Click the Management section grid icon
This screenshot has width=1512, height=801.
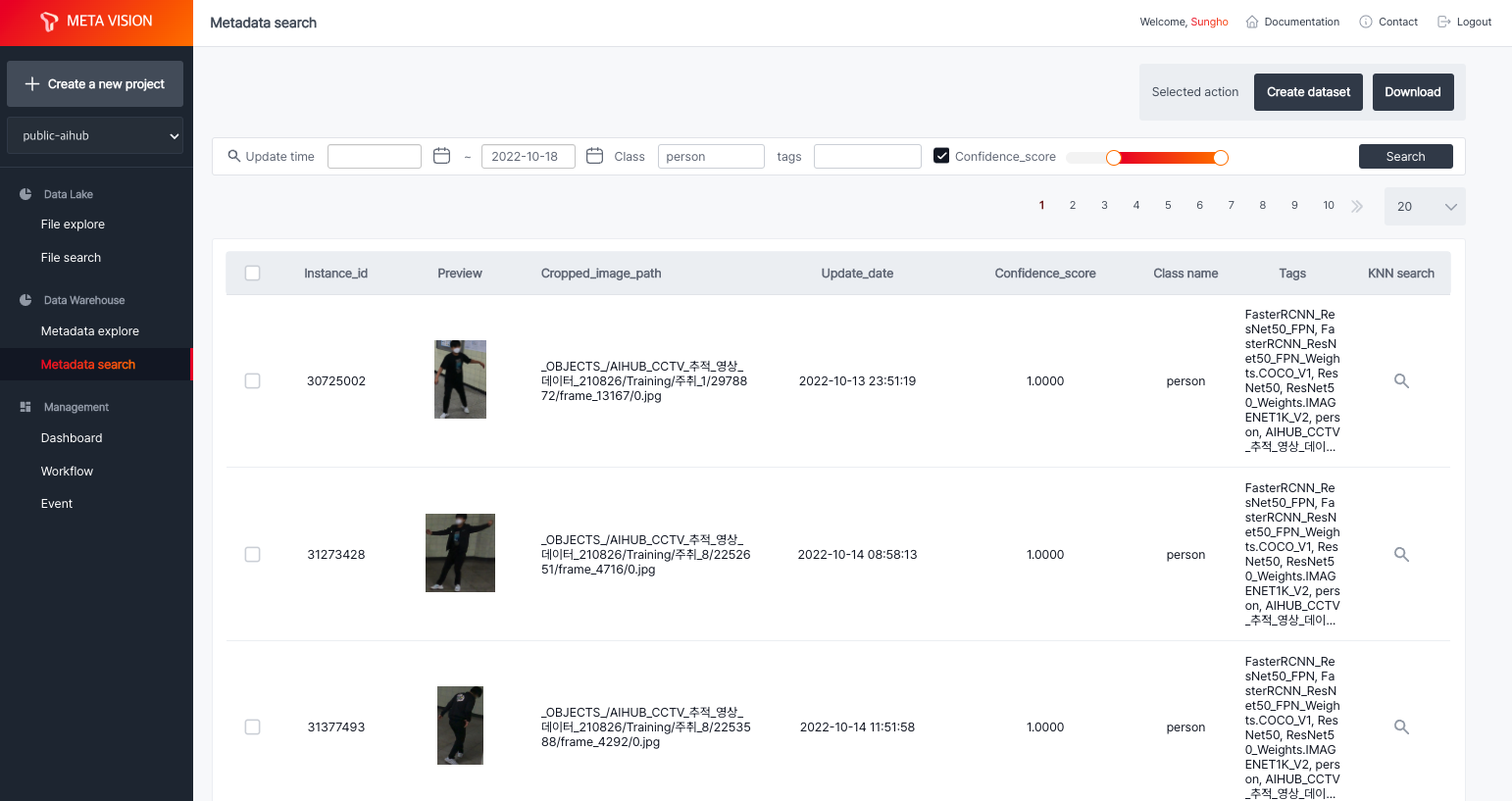pos(25,407)
